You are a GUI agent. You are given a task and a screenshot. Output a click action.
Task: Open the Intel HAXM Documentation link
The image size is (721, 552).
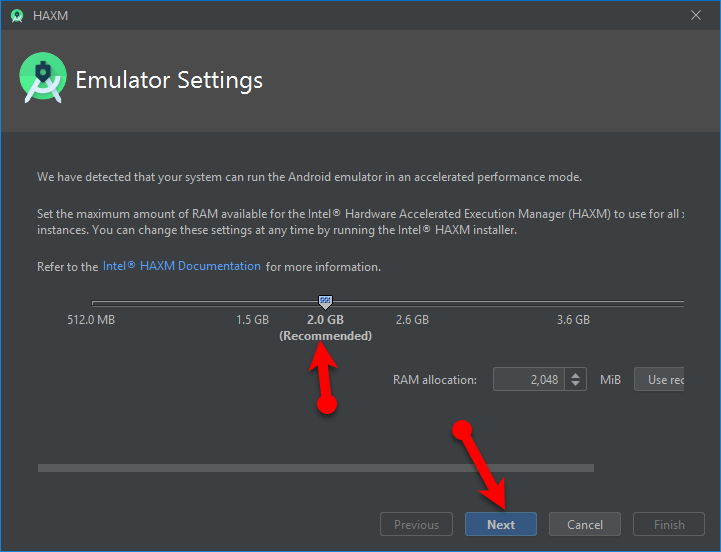click(x=181, y=267)
